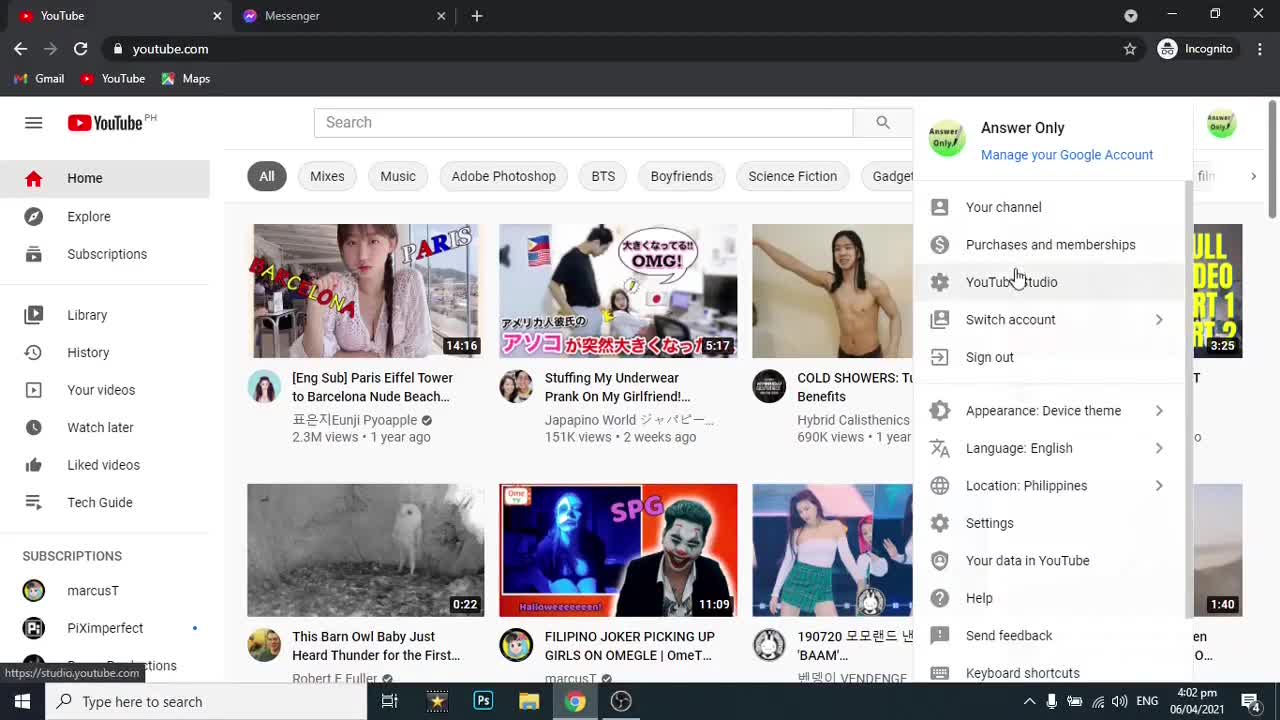Open the Tech Guide playlist
This screenshot has height=720, width=1280.
(x=105, y=502)
